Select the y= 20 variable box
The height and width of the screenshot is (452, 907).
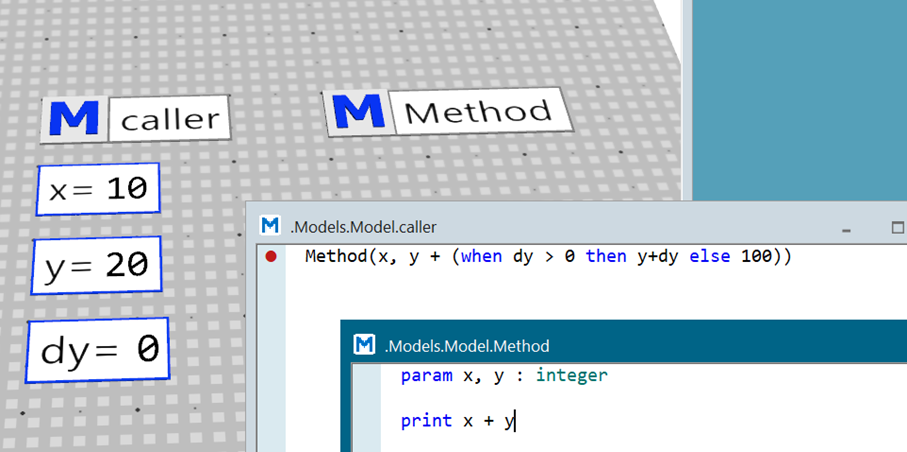click(97, 265)
